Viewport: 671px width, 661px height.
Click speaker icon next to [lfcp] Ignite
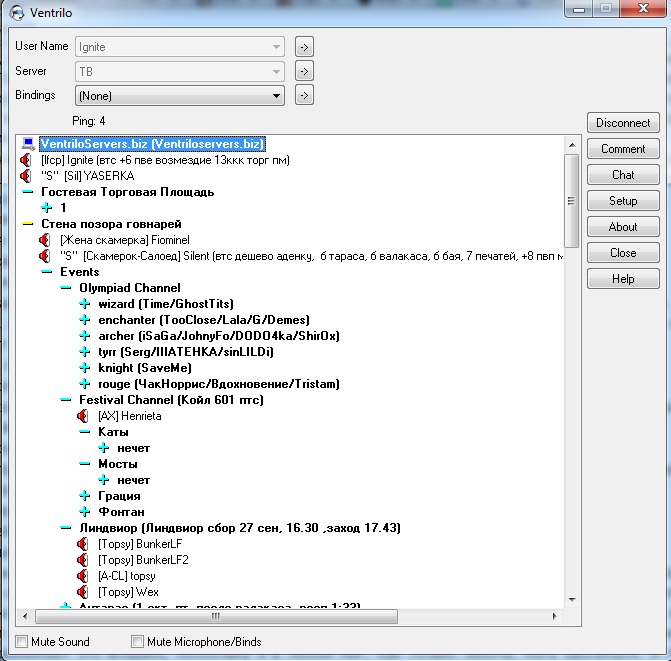[x=26, y=160]
